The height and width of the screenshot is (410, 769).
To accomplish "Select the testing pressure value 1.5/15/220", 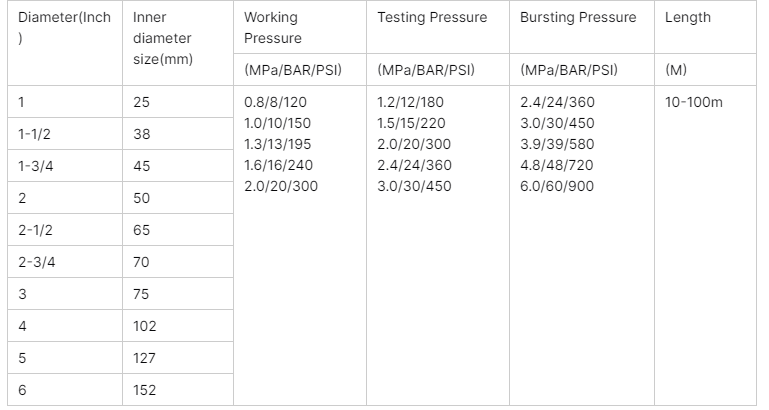I will click(x=411, y=123).
